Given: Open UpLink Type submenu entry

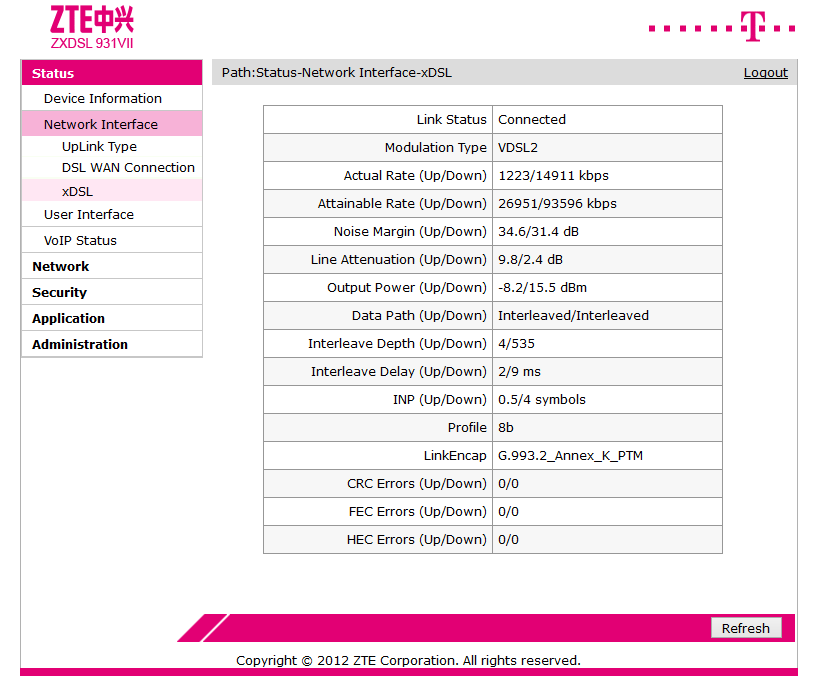Looking at the screenshot, I should tap(99, 146).
